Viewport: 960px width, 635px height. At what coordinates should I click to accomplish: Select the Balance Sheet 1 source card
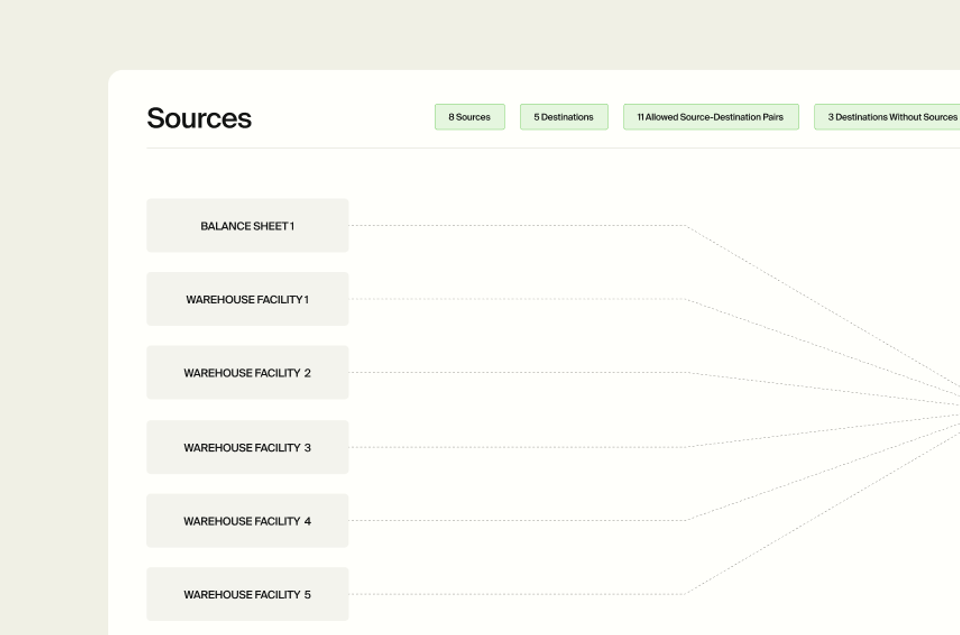point(247,225)
